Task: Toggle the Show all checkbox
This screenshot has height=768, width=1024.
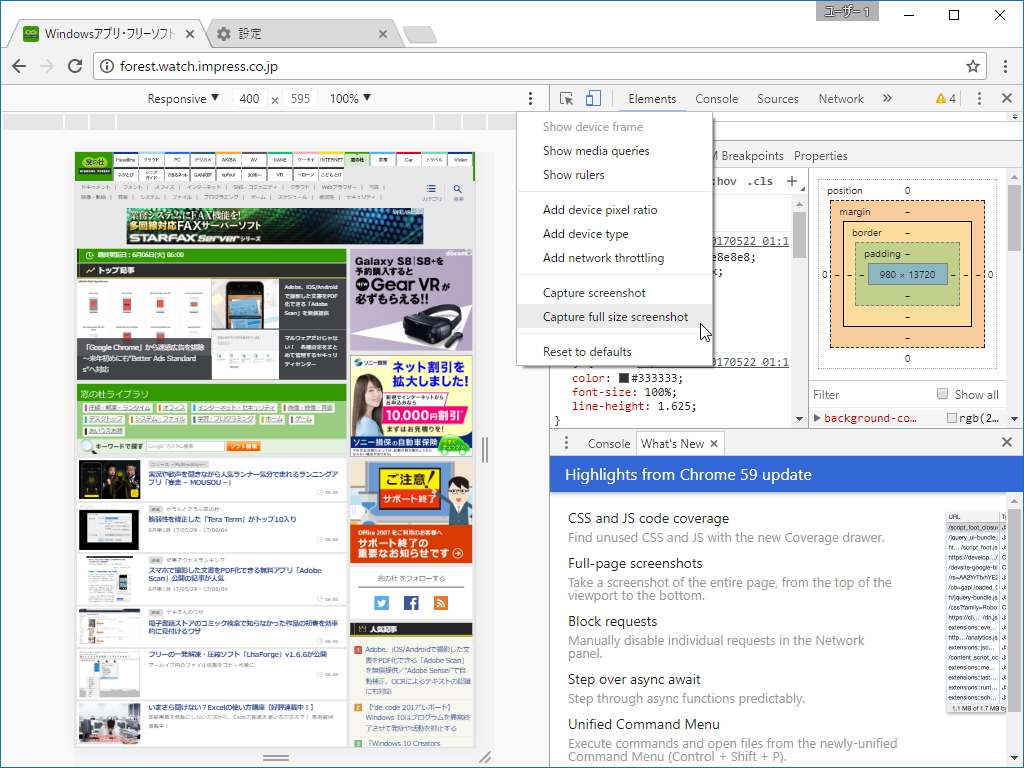Action: (x=942, y=394)
